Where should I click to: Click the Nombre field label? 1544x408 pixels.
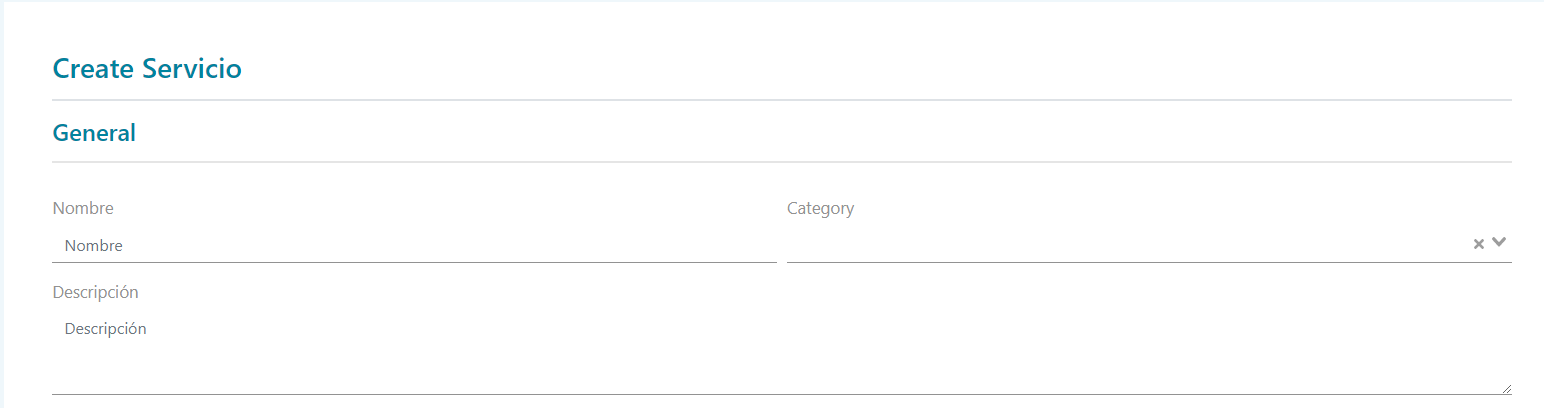pos(83,208)
